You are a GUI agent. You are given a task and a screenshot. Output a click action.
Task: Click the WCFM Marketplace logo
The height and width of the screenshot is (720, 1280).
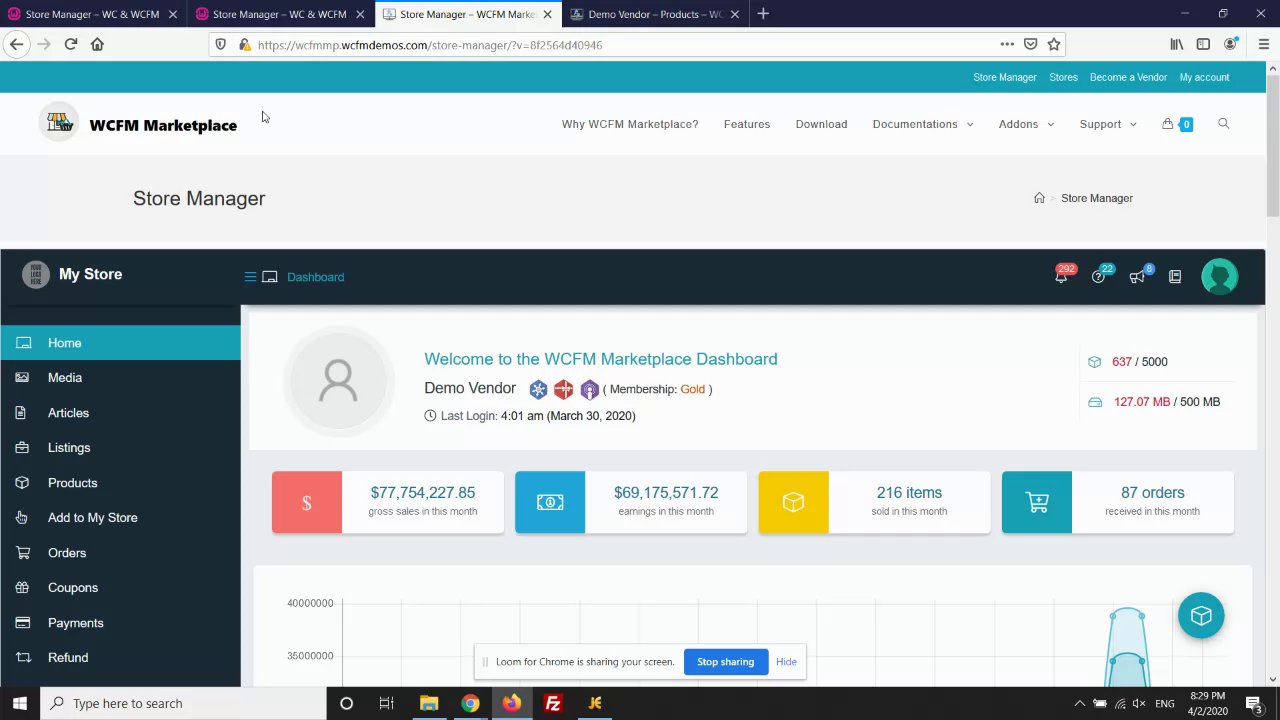click(138, 124)
